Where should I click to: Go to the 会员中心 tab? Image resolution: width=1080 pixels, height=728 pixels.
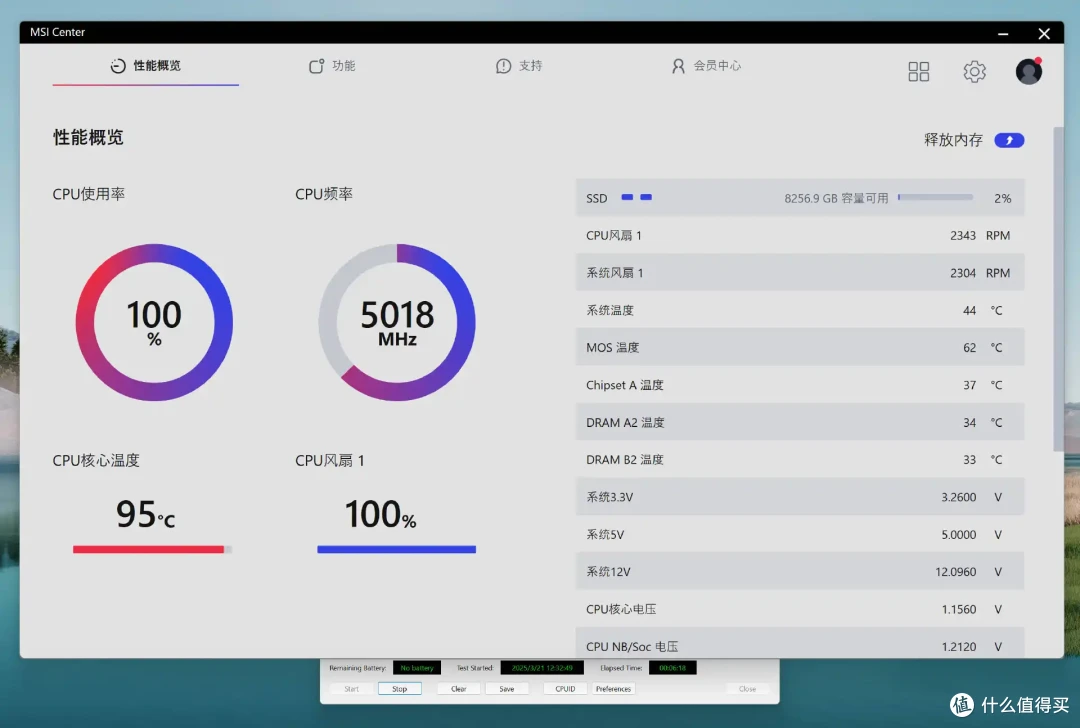click(707, 65)
